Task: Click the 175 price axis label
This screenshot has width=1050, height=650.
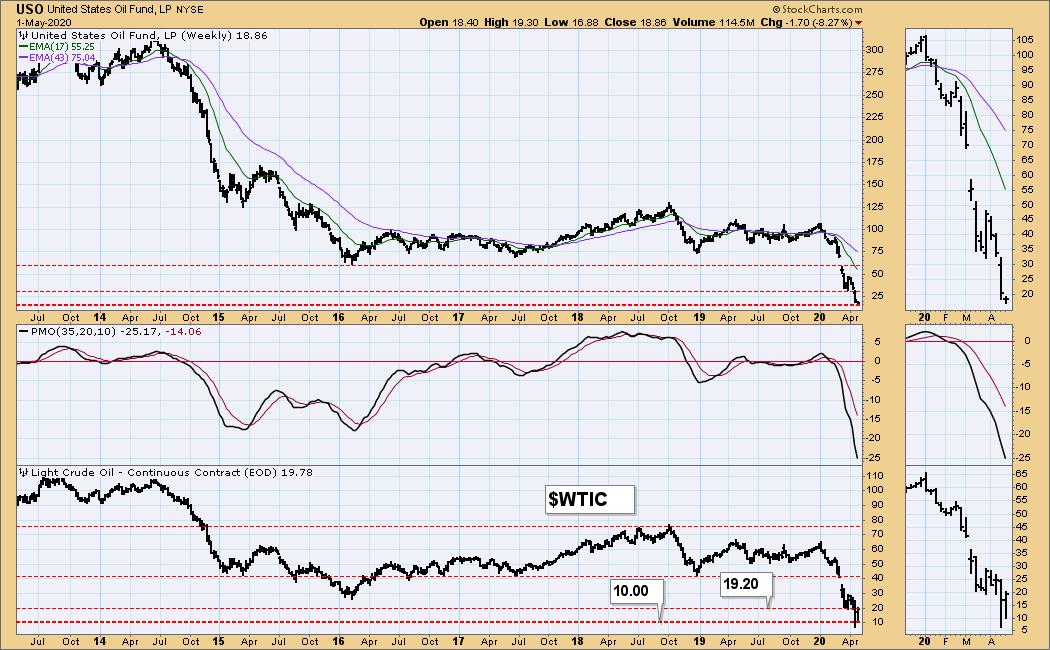Action: click(x=875, y=161)
